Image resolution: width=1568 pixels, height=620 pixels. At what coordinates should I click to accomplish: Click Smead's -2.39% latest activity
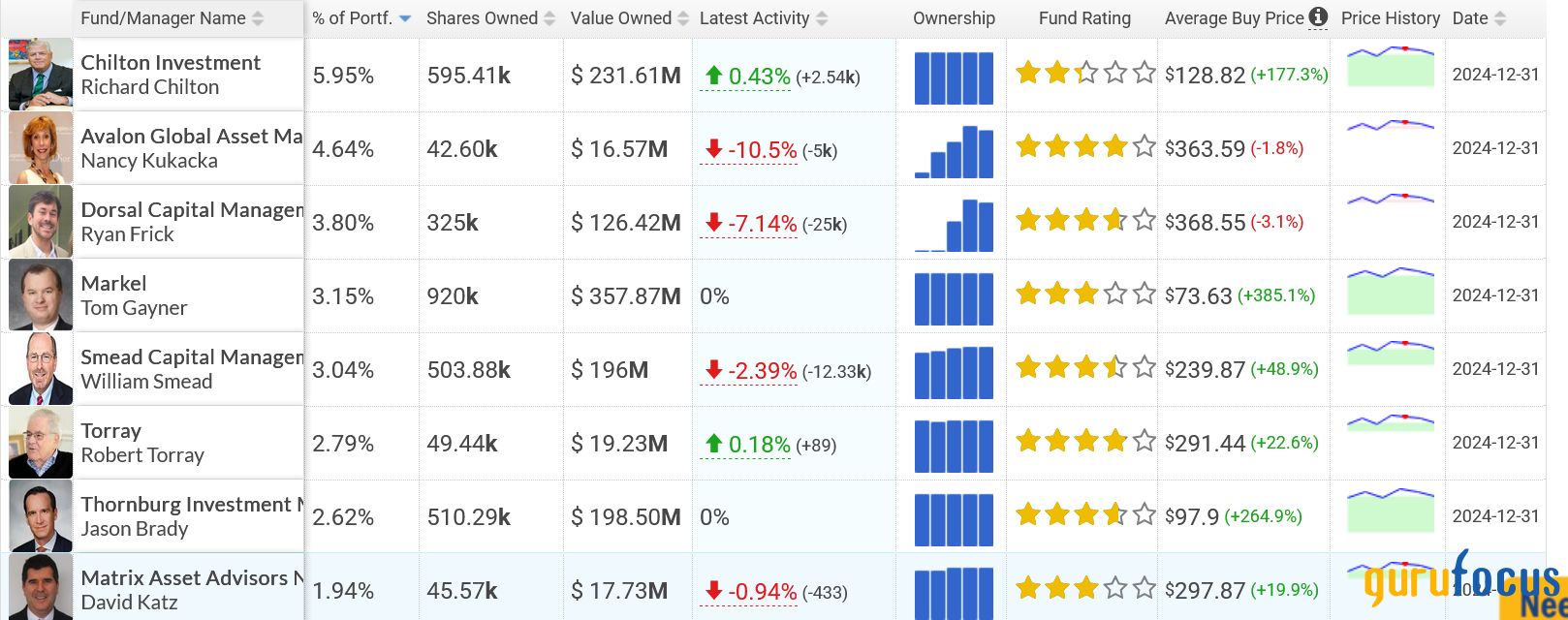[x=750, y=371]
